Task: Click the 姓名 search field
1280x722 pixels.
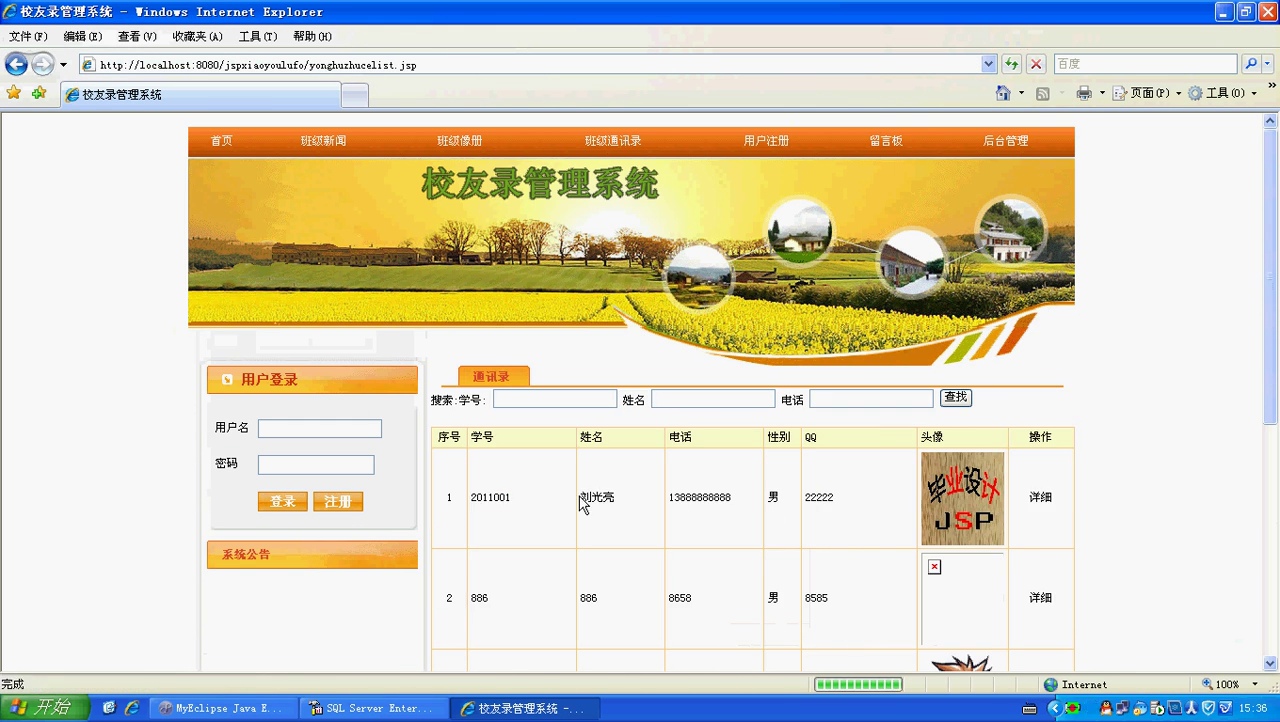Action: tap(713, 399)
